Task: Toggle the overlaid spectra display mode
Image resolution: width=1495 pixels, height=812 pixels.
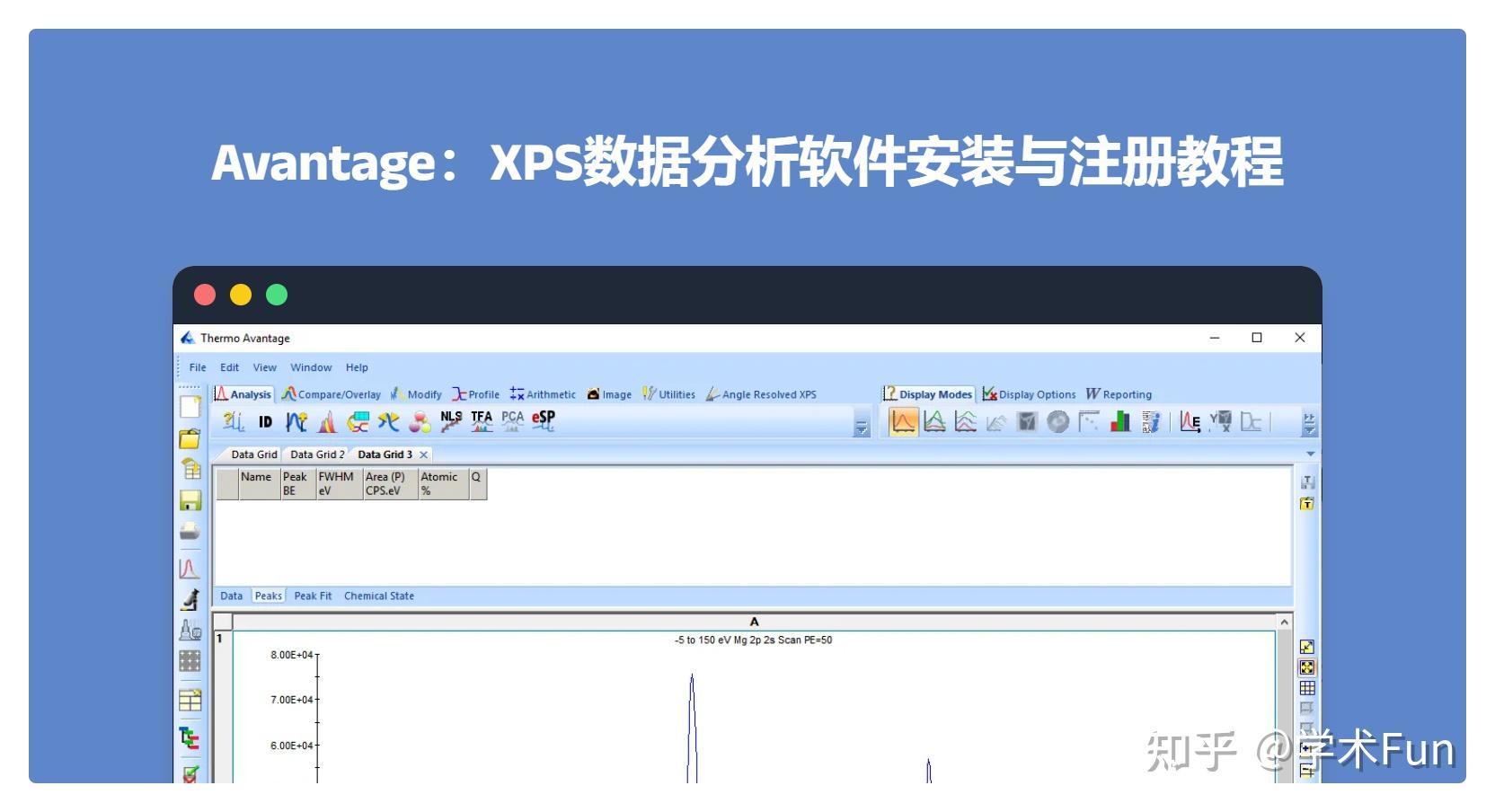Action: (933, 421)
